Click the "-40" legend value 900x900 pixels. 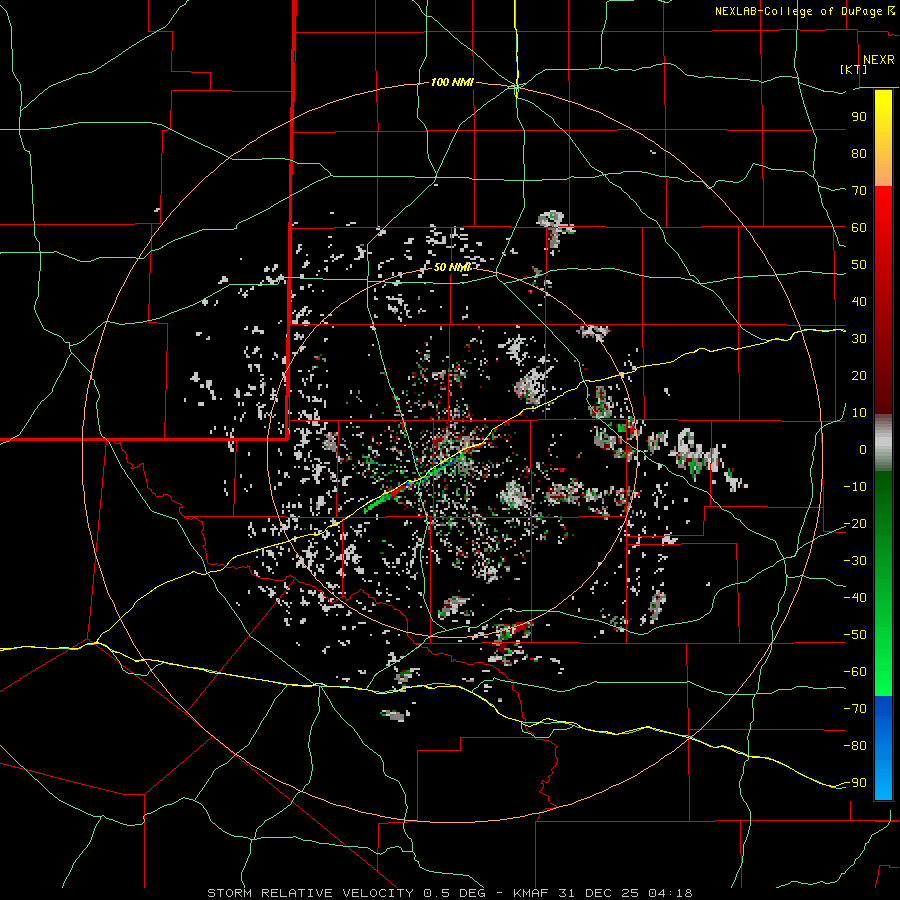[856, 598]
